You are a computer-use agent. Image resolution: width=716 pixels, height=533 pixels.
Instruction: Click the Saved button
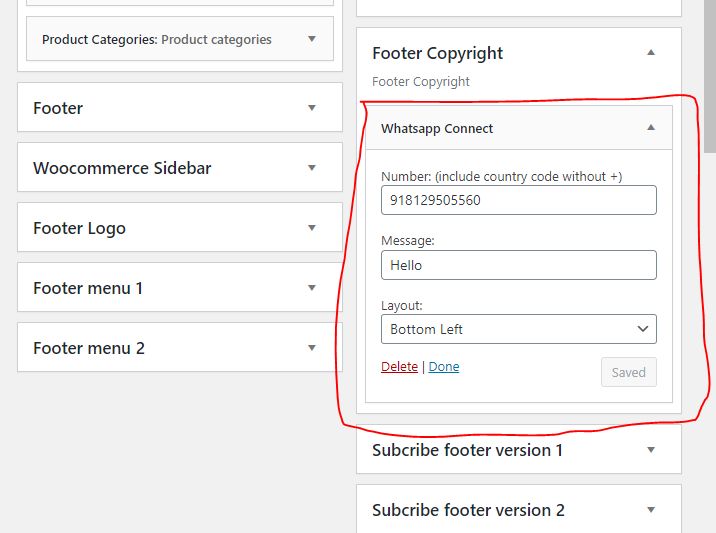click(x=628, y=372)
